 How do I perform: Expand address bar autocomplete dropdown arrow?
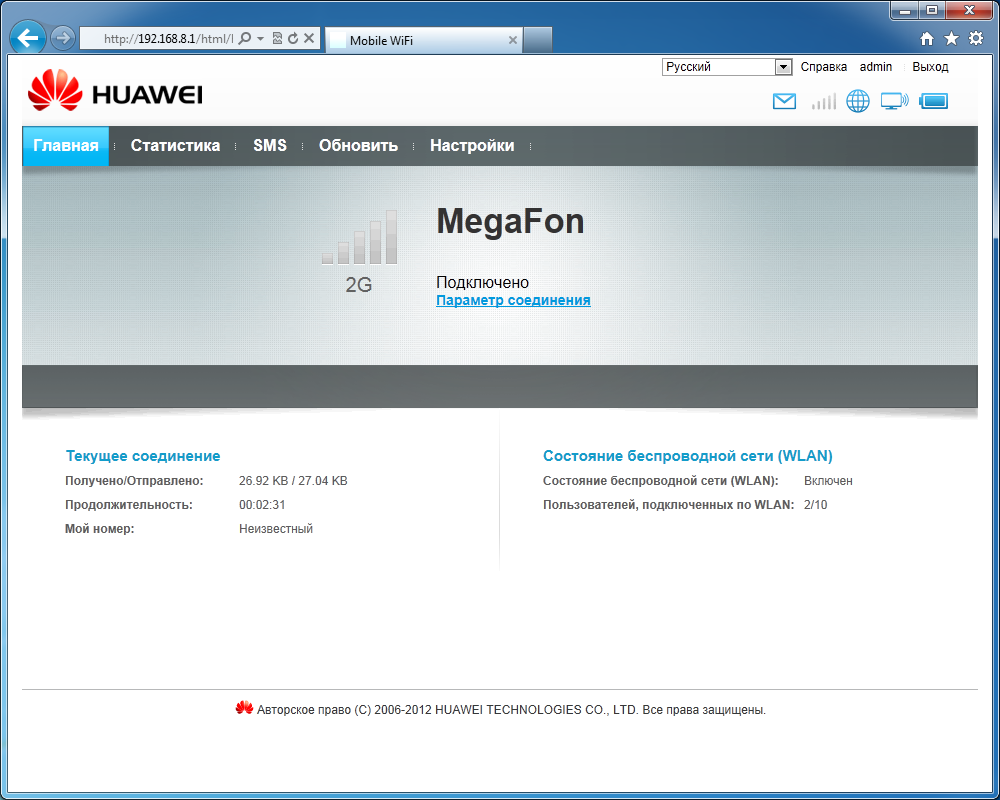click(x=260, y=38)
